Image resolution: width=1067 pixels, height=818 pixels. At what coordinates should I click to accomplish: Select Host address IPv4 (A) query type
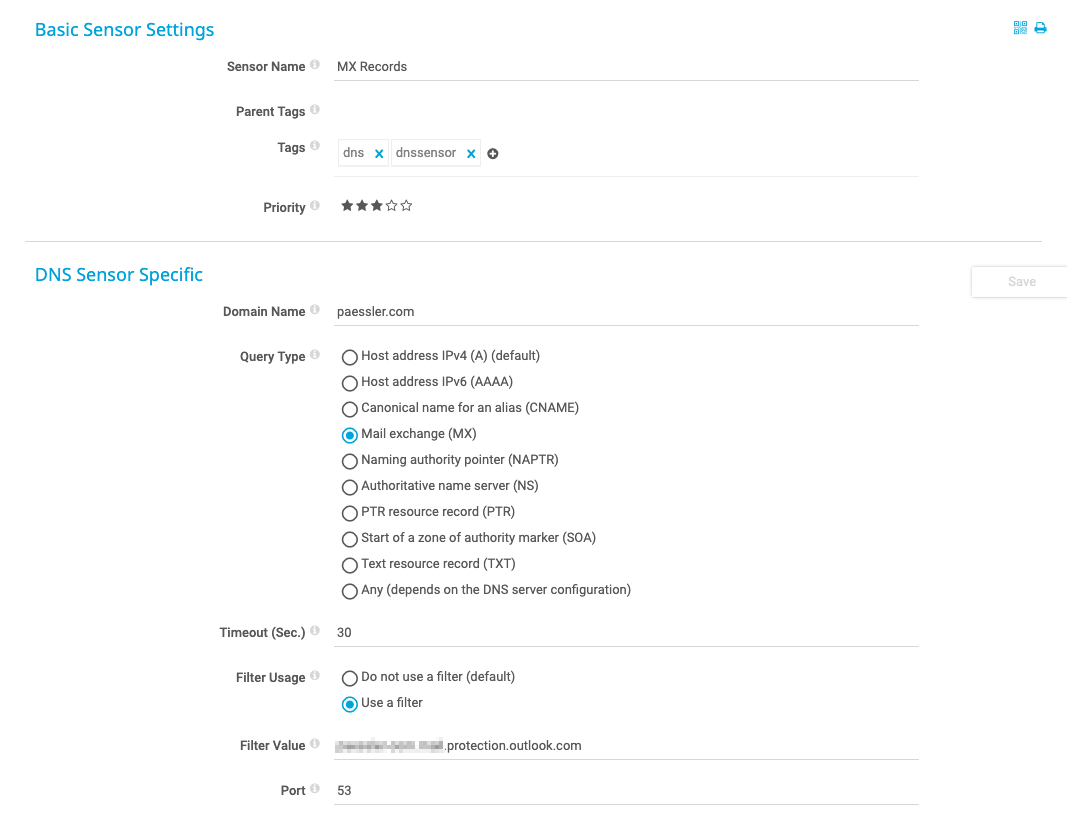coord(350,357)
